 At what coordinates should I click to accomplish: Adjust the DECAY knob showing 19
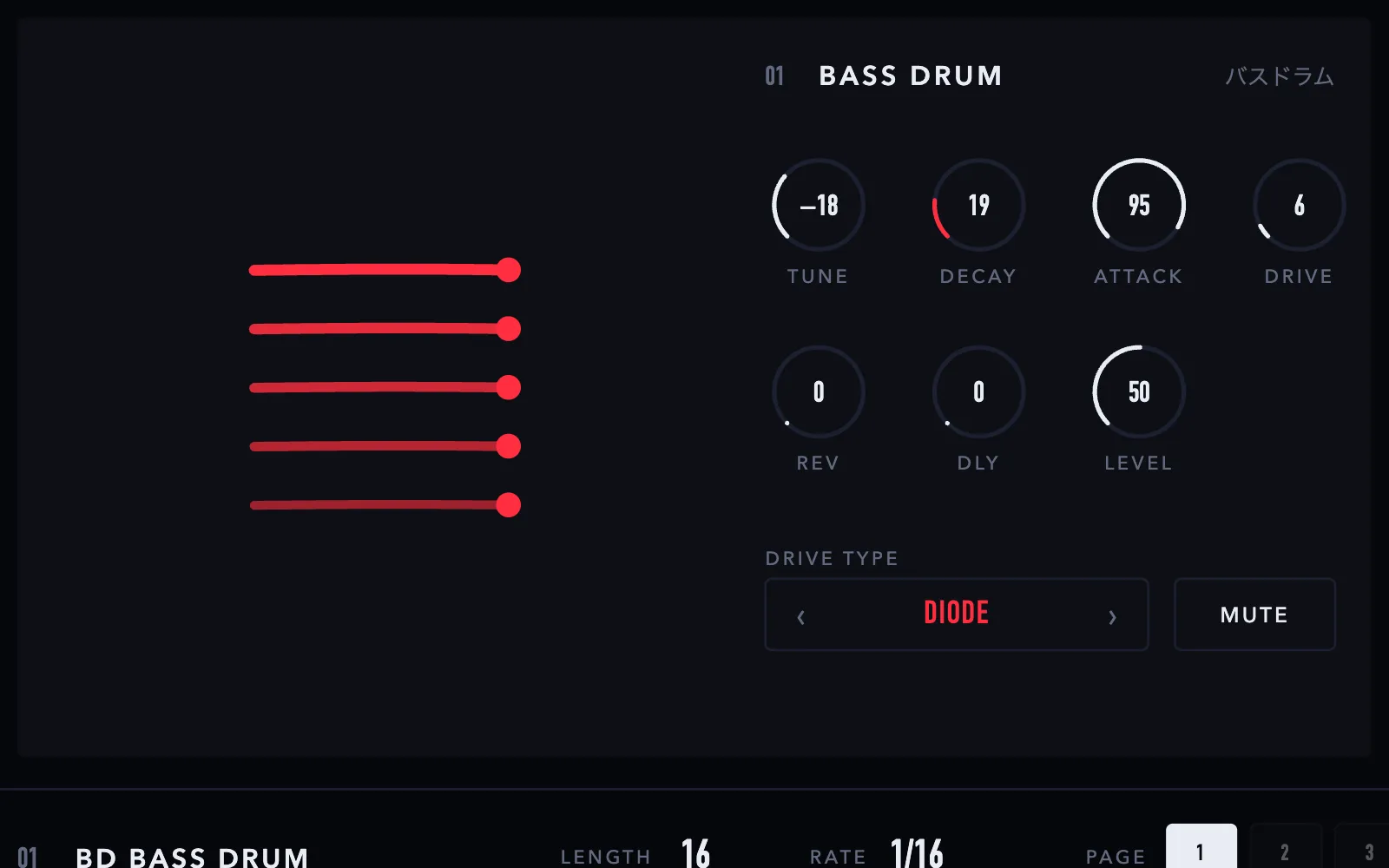(978, 205)
